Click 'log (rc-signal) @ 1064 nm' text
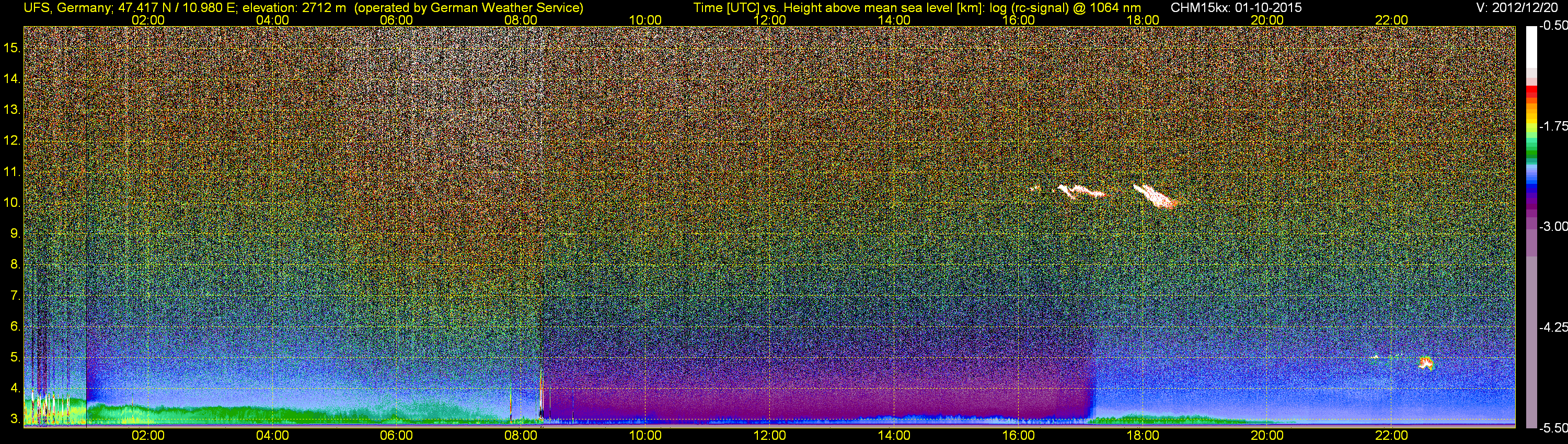This screenshot has width=1568, height=444. tap(1065, 8)
